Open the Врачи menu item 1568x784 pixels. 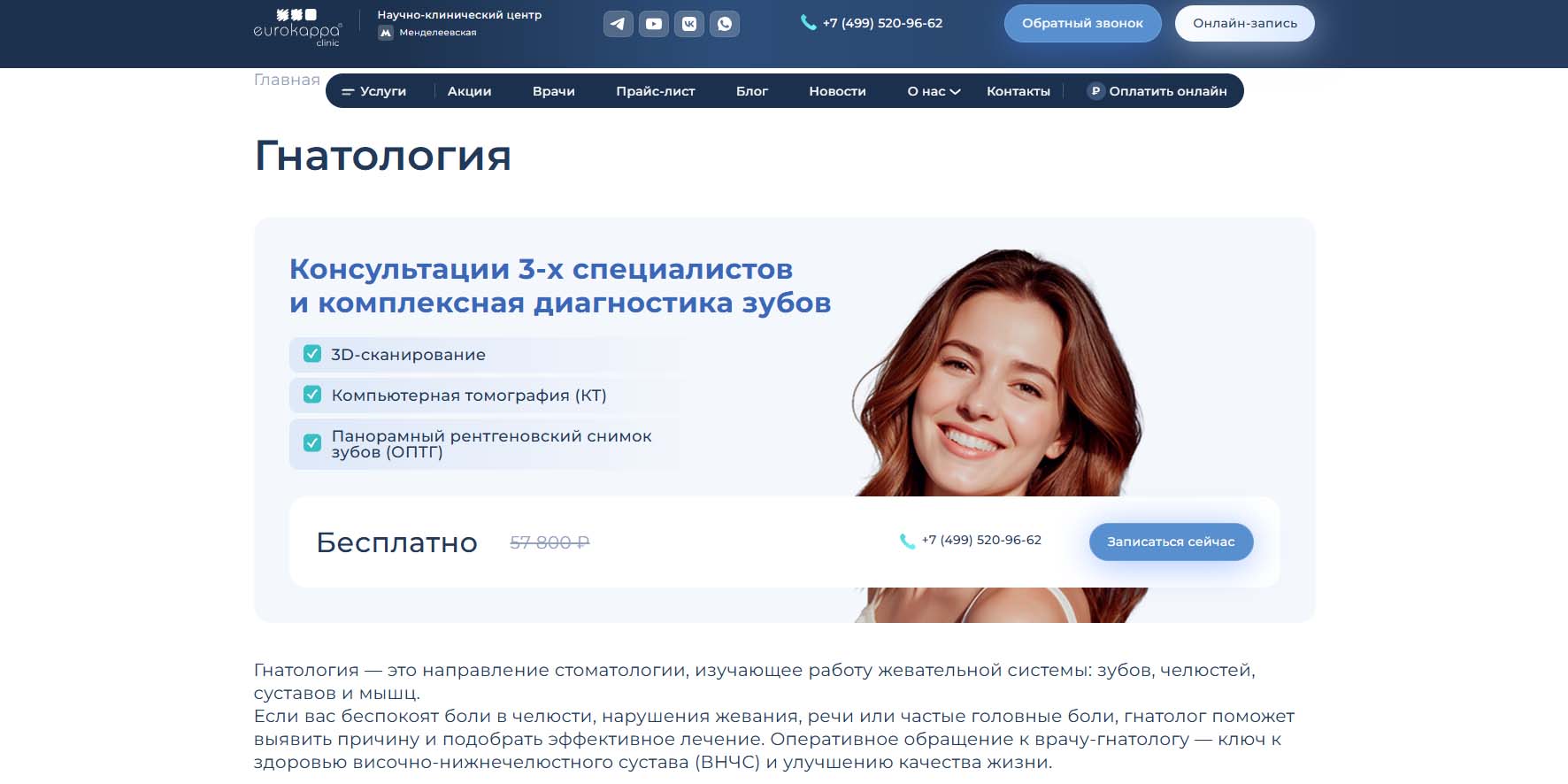[553, 91]
